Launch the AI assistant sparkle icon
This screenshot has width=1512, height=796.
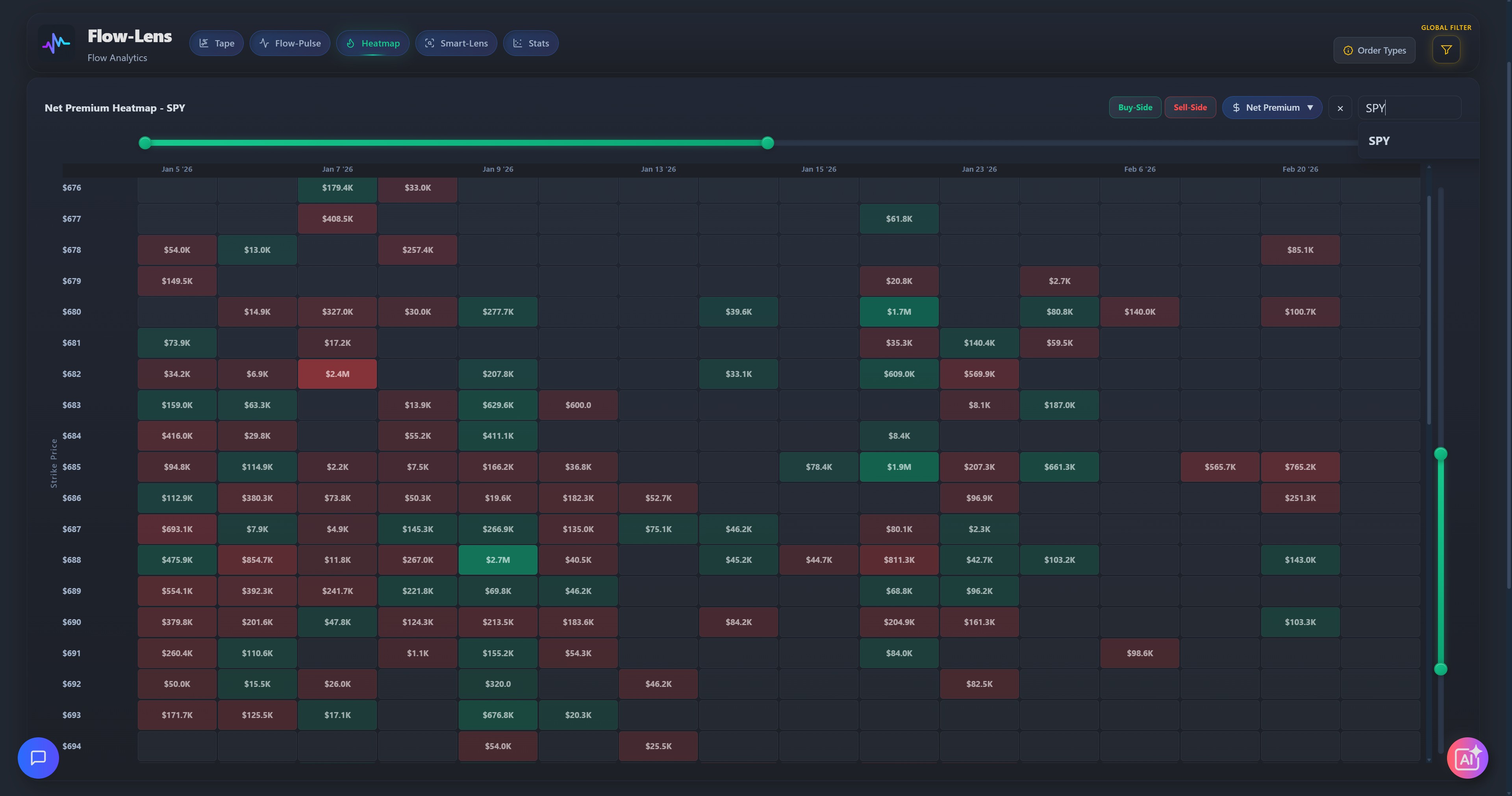(x=1467, y=758)
